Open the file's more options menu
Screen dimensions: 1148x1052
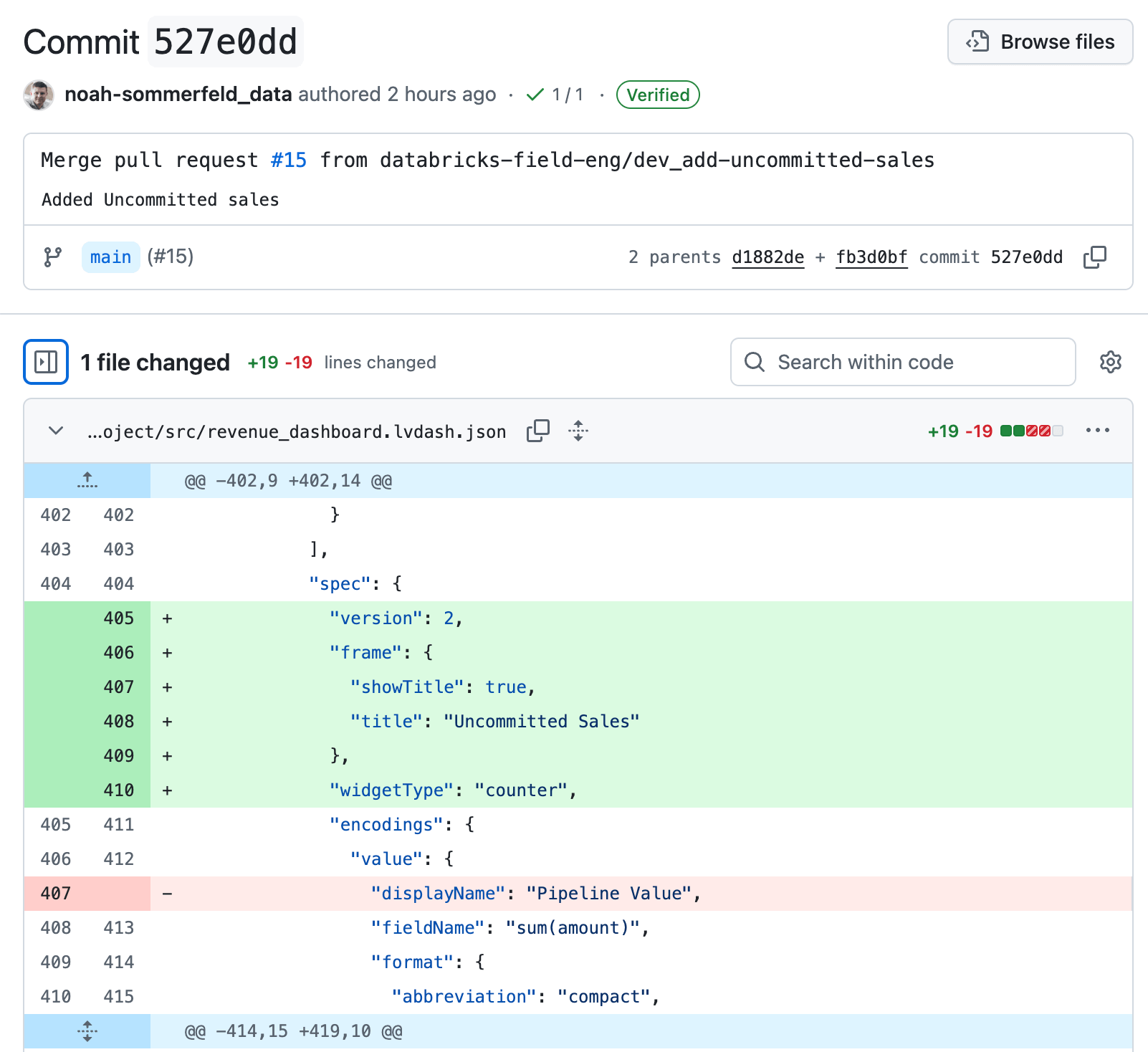point(1097,431)
